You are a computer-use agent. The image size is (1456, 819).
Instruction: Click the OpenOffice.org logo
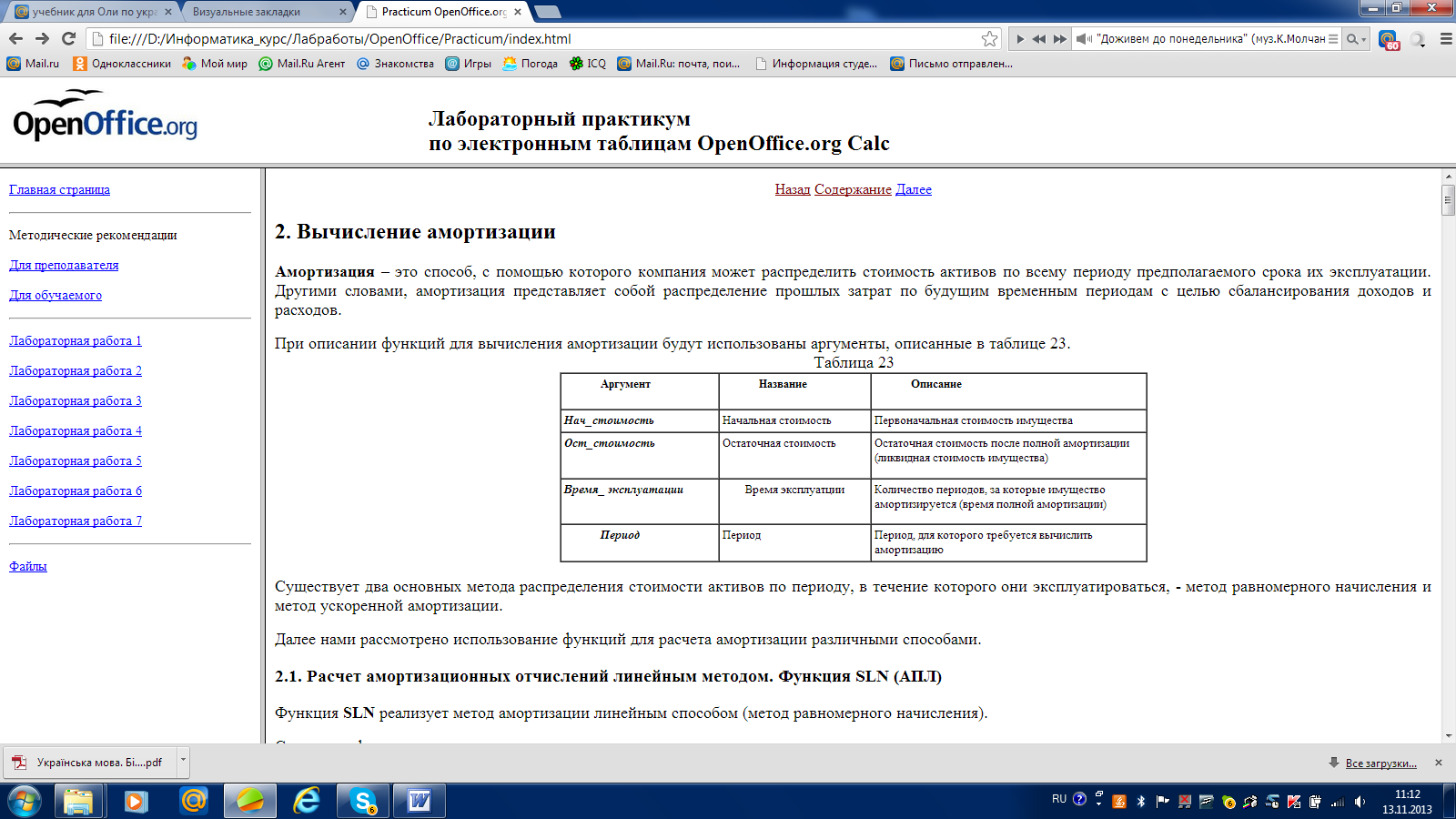coord(105,115)
